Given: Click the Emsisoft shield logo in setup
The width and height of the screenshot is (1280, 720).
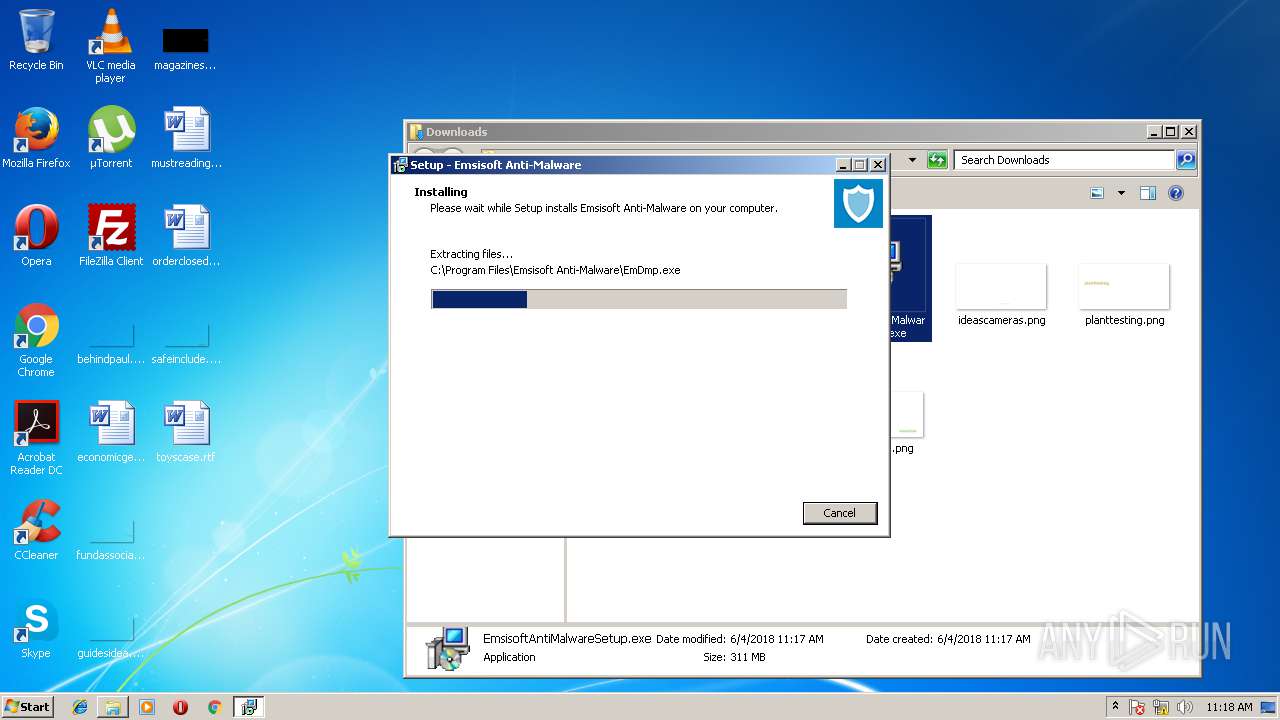Looking at the screenshot, I should [858, 203].
